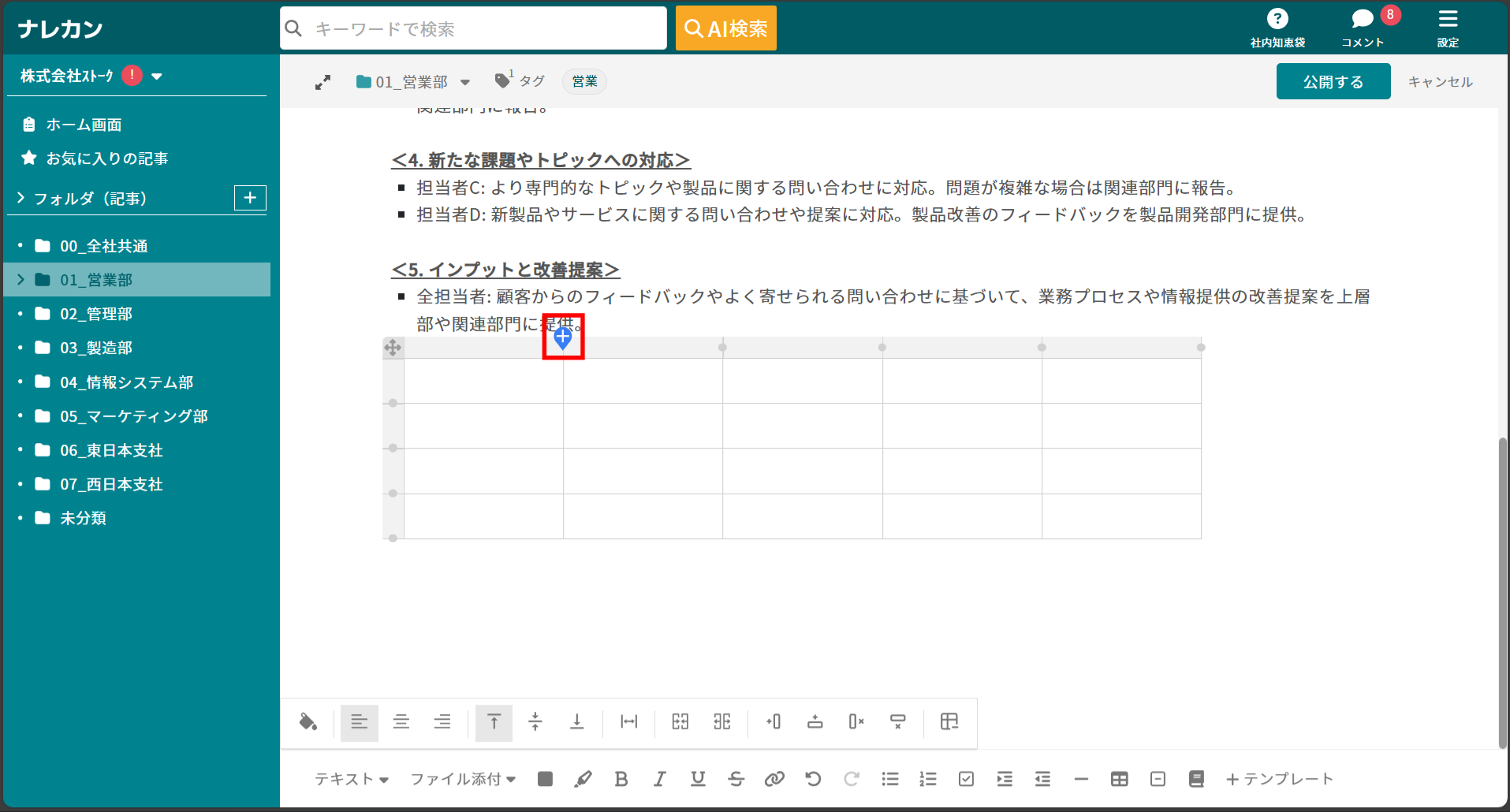Image resolution: width=1510 pixels, height=812 pixels.
Task: Expand the 01_営業部 folder dropdown in the header
Action: point(466,81)
